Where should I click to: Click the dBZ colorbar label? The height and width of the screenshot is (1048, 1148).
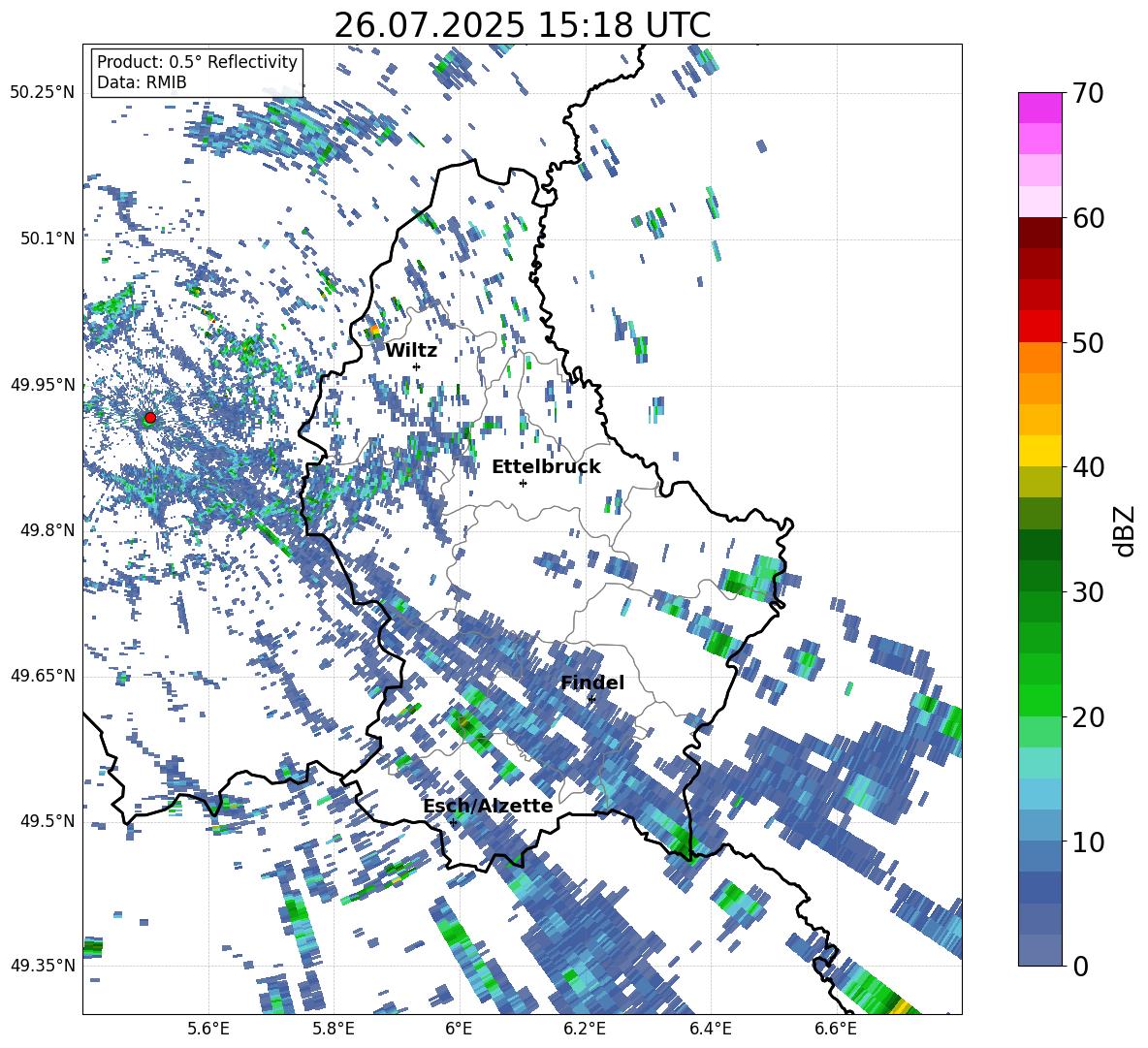click(1126, 530)
